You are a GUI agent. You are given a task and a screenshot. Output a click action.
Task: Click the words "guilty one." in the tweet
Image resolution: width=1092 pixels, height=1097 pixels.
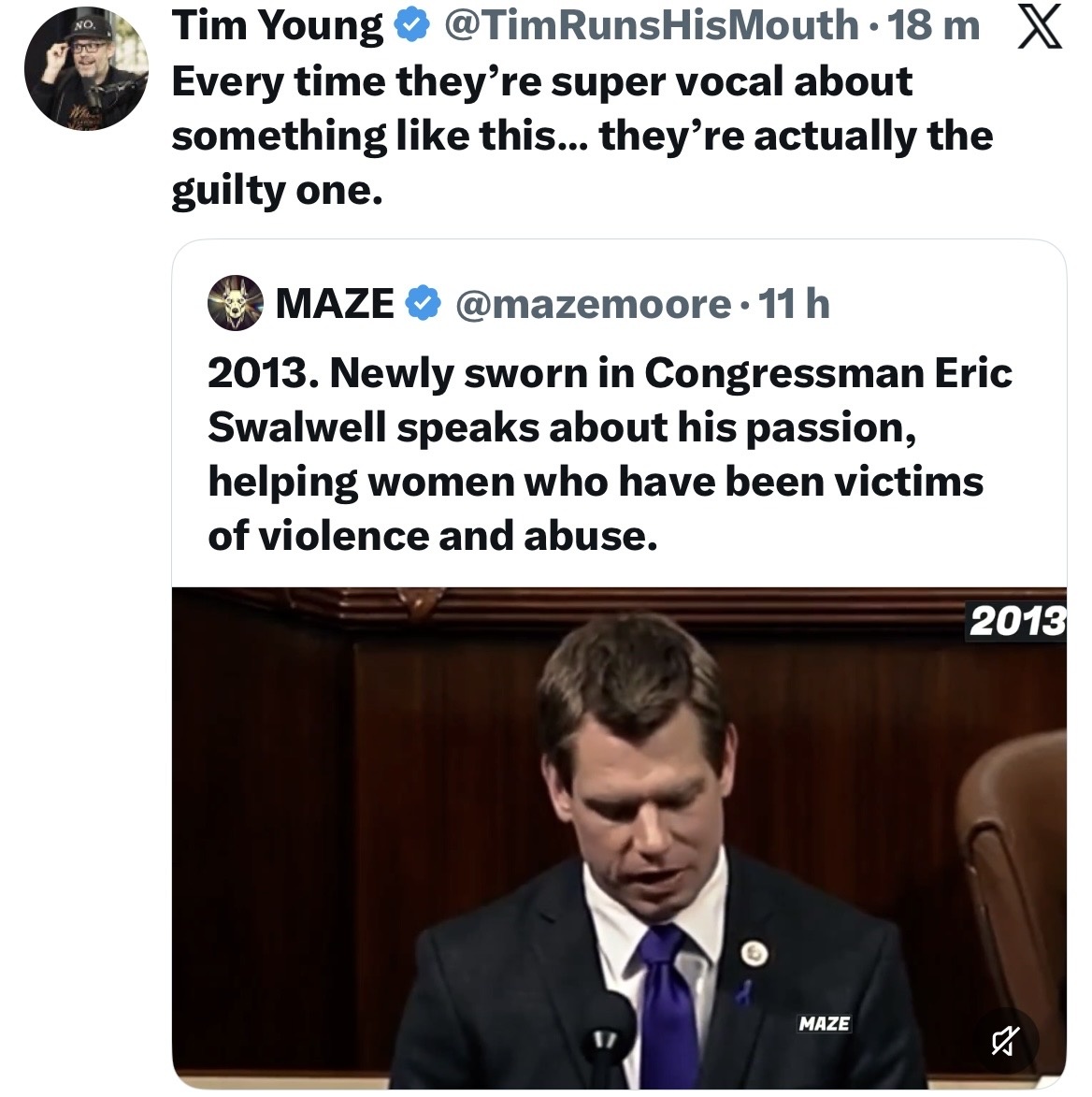(x=277, y=191)
